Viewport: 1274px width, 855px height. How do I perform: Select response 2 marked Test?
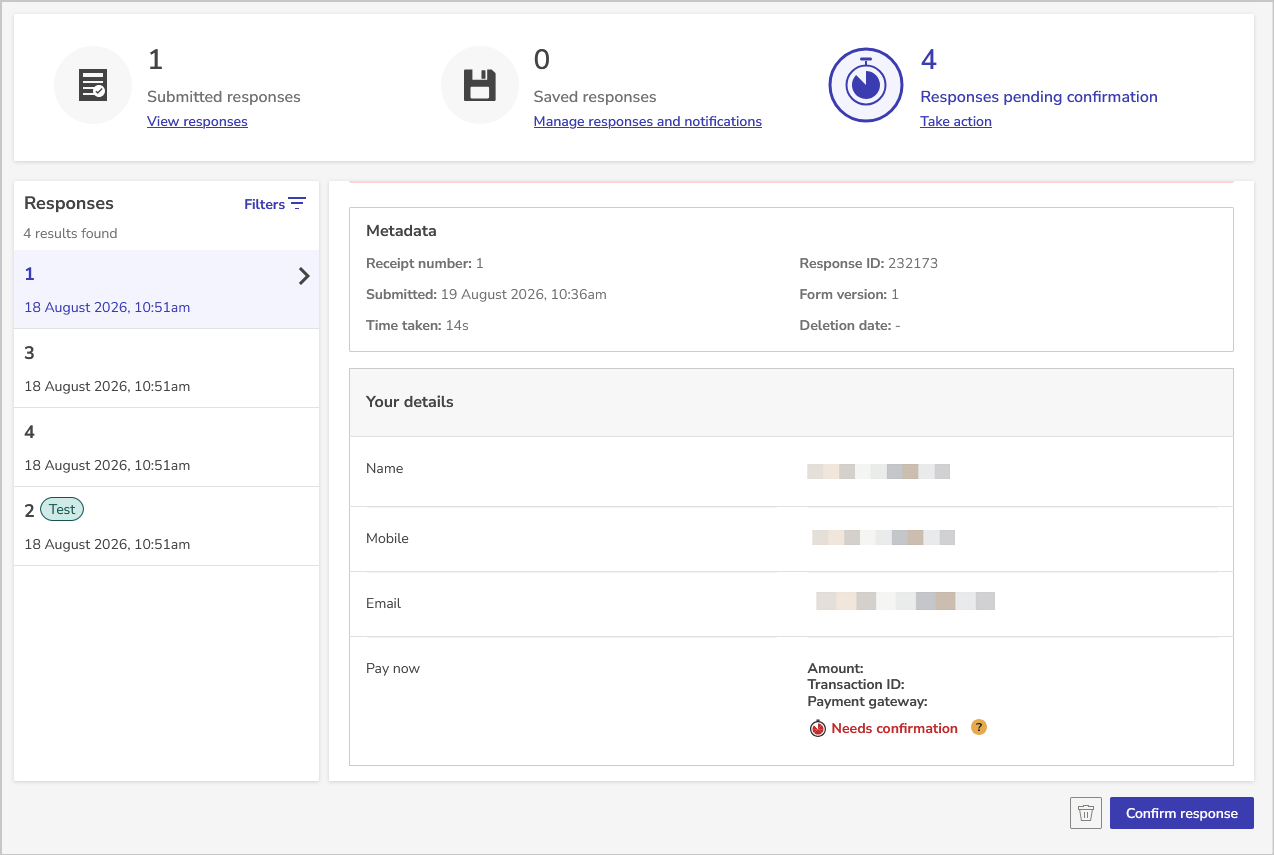coord(166,526)
